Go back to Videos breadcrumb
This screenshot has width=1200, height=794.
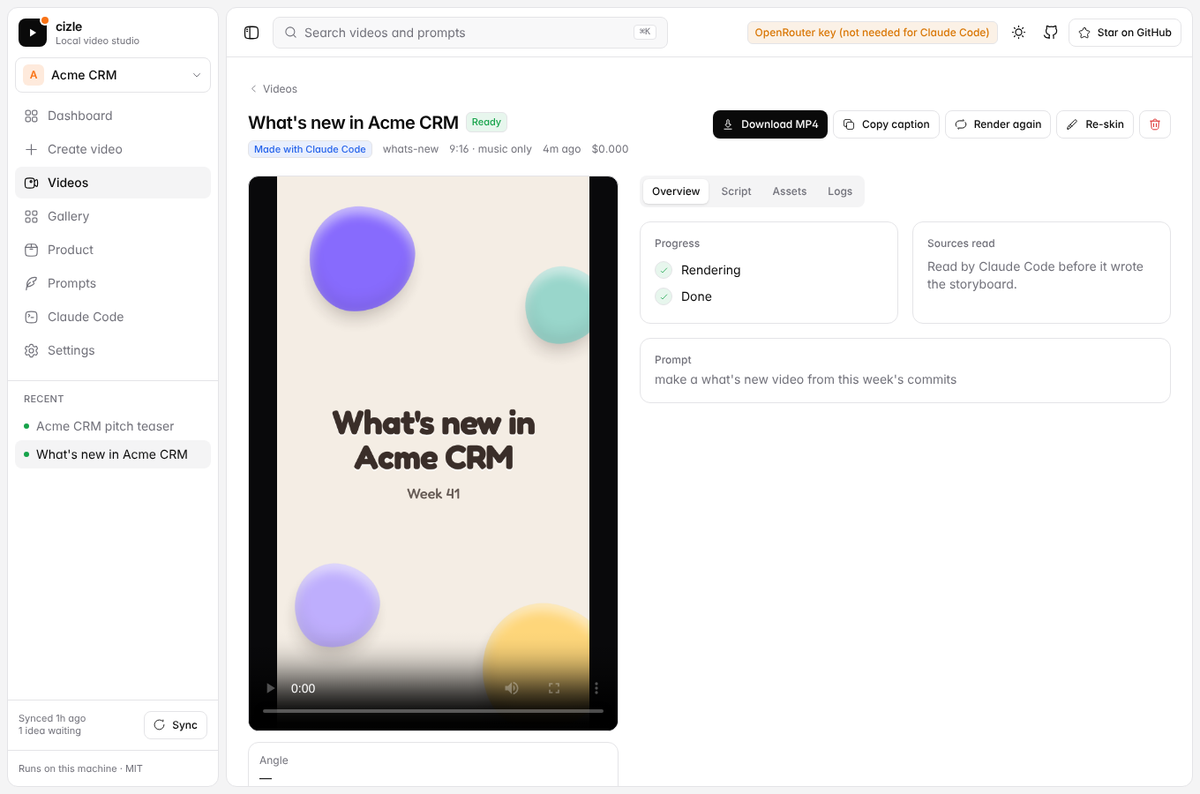[x=273, y=89]
